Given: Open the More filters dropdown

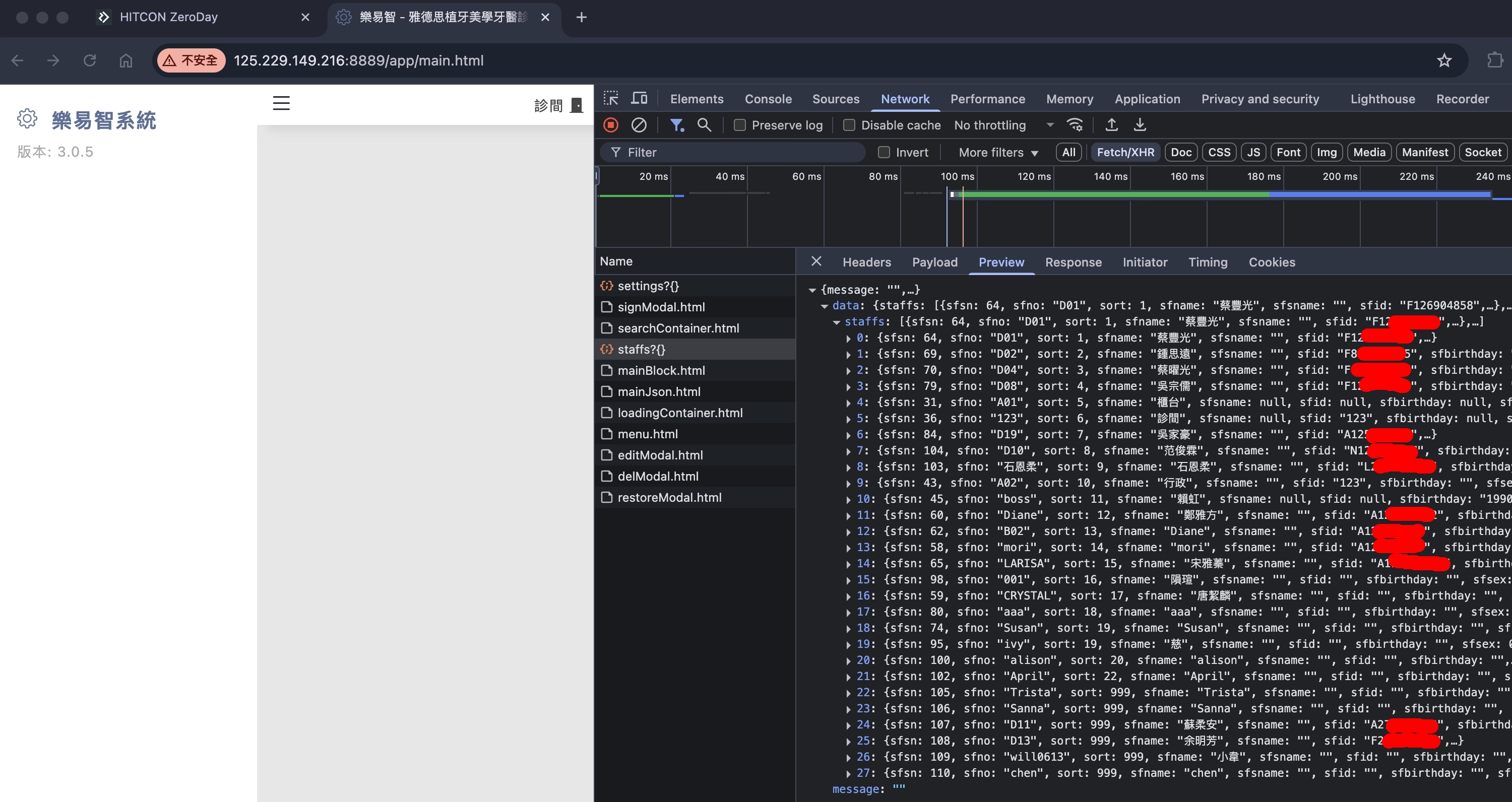Looking at the screenshot, I should pyautogui.click(x=998, y=153).
